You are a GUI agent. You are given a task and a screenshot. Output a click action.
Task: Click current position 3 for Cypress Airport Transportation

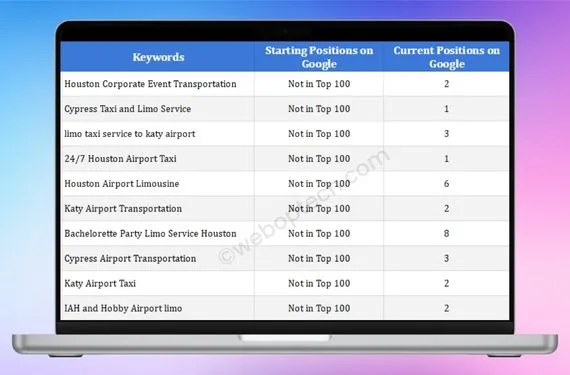click(446, 259)
